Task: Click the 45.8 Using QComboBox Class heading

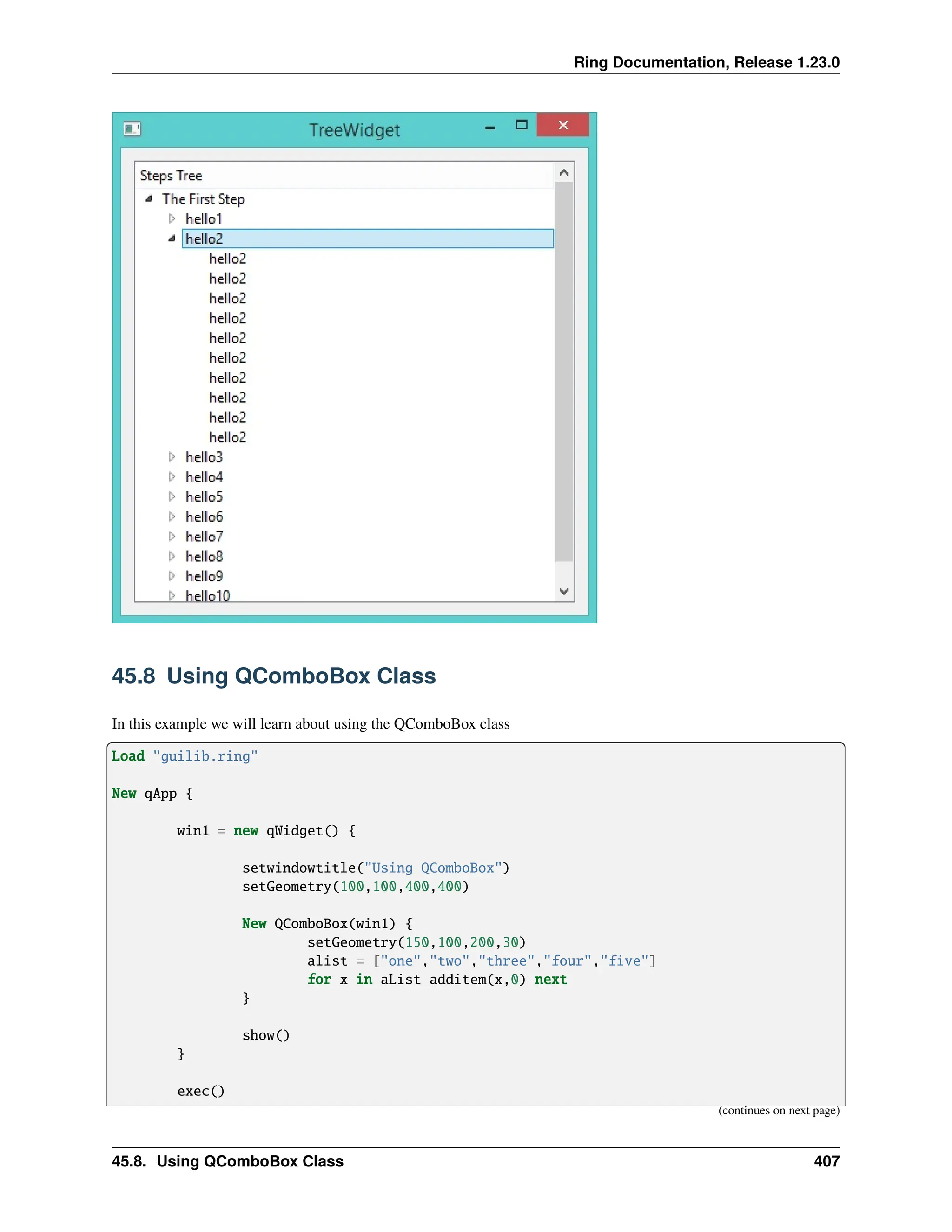Action: 273,676
